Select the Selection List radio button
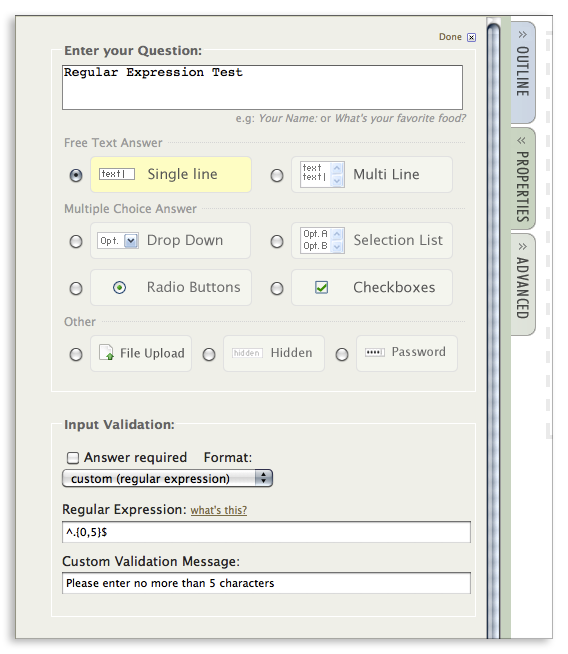Image resolution: width=568 pixels, height=654 pixels. [x=277, y=241]
